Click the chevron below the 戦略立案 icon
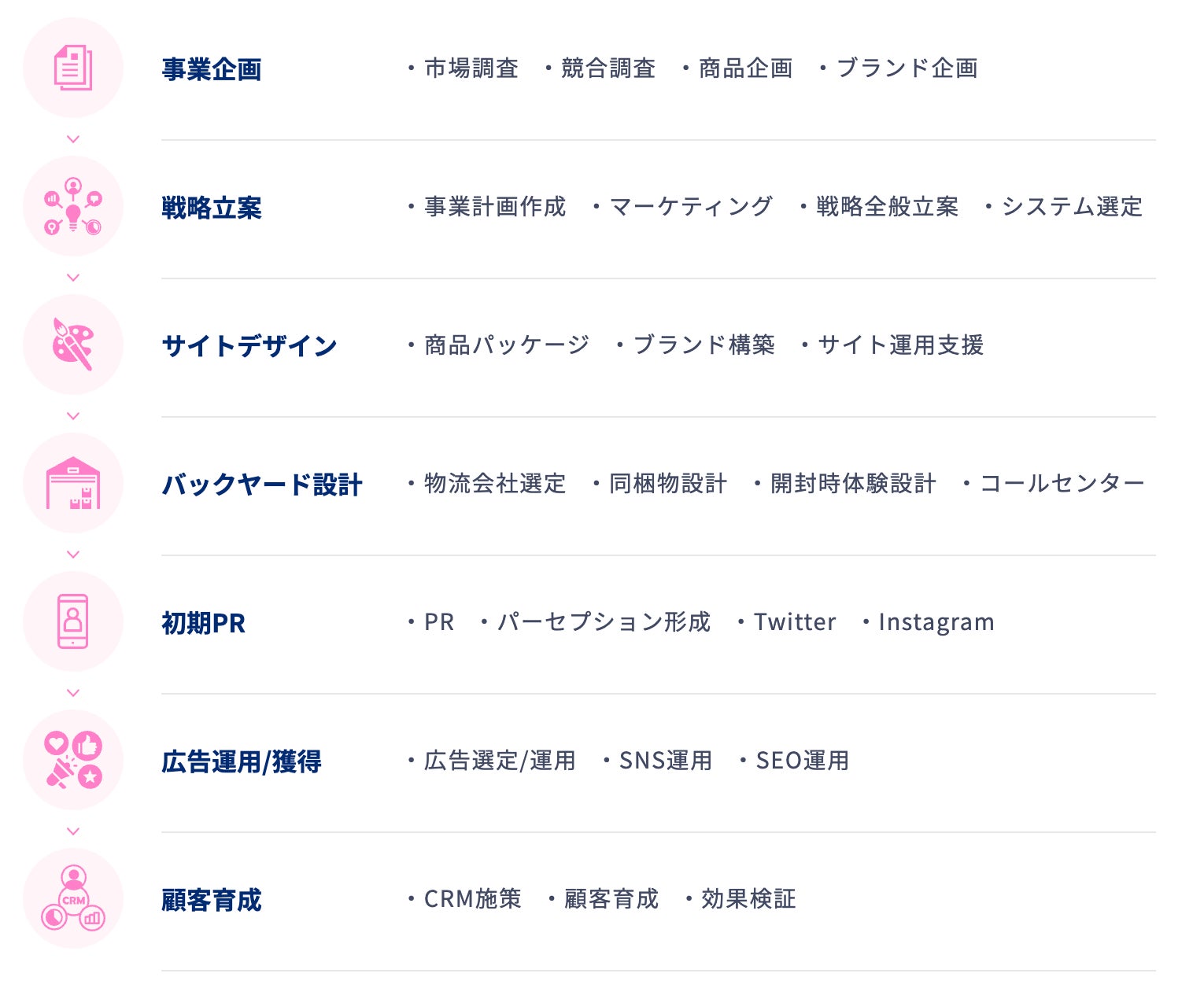 [x=73, y=278]
